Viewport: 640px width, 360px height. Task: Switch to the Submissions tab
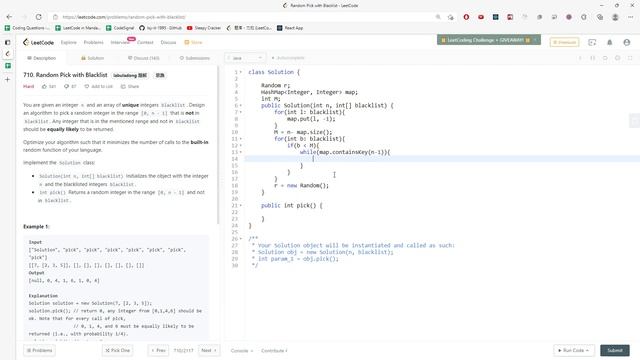click(195, 58)
